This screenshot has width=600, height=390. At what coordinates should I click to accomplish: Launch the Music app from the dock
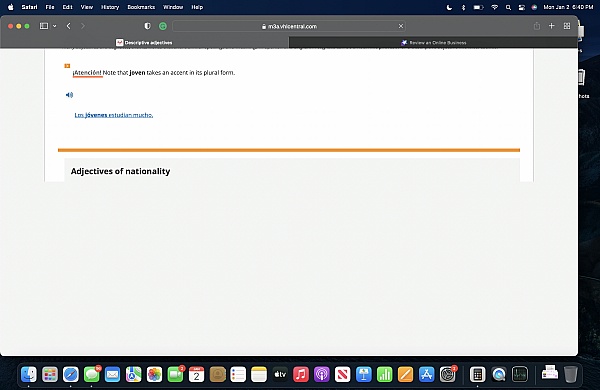(x=301, y=374)
